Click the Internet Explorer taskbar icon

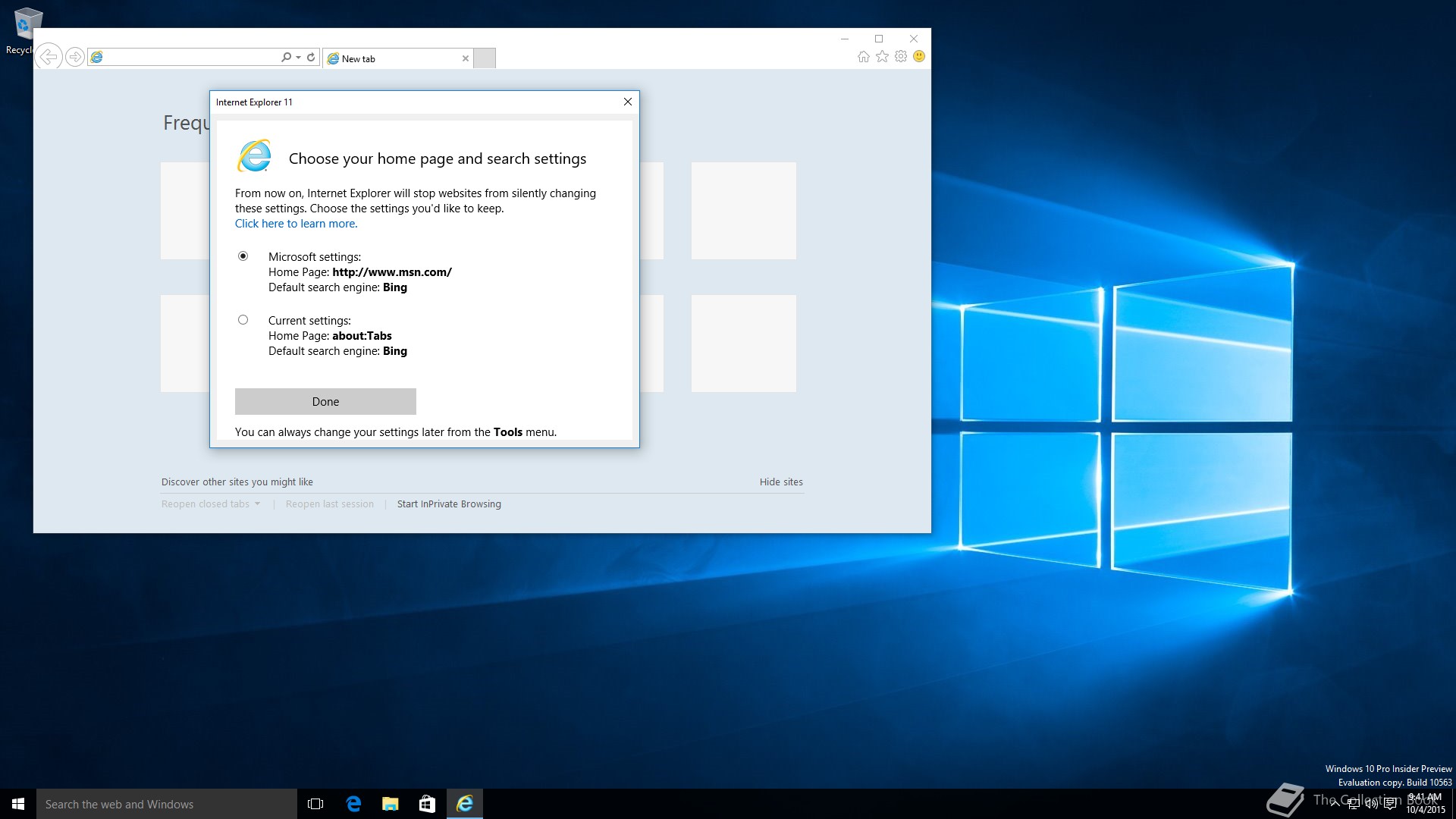click(x=464, y=804)
